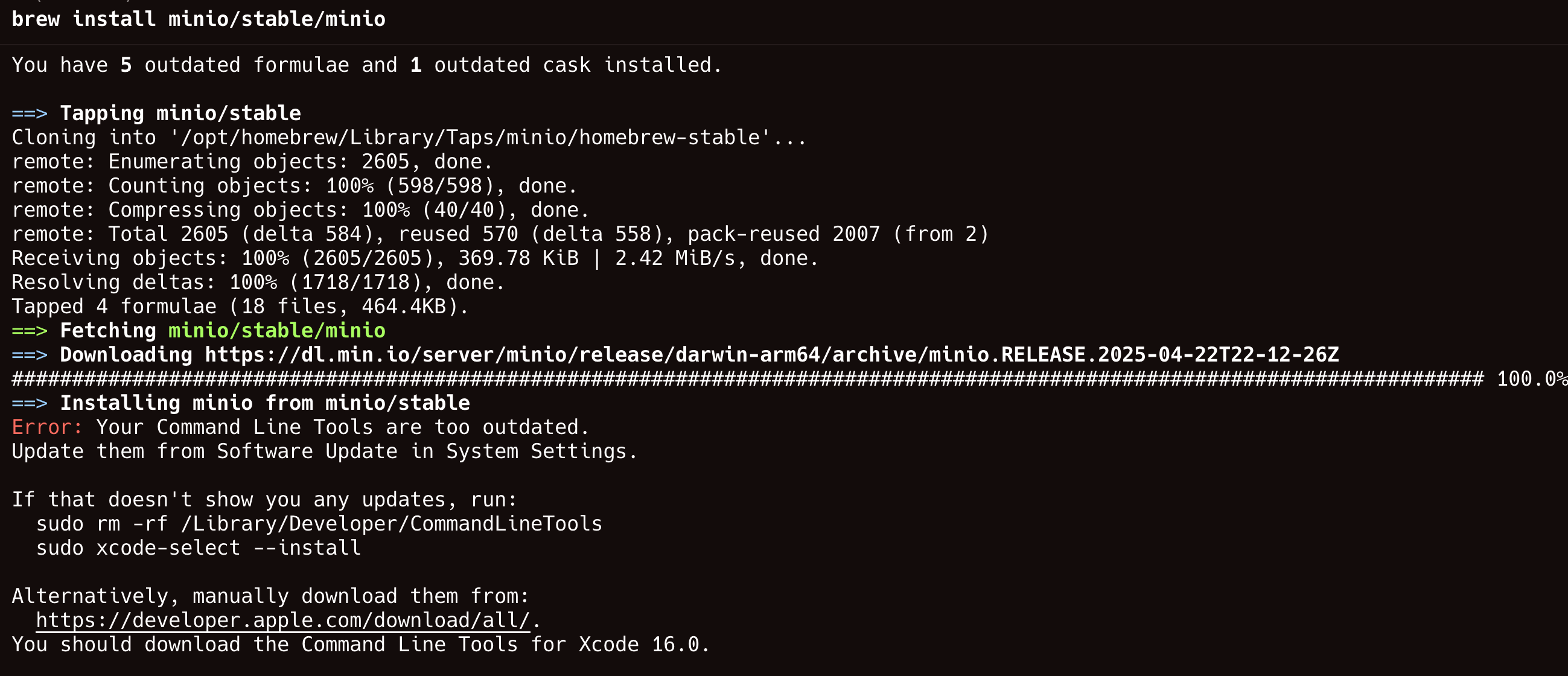Click the arrow before "Tapping minio/stable"
The image size is (1568, 676).
29,113
